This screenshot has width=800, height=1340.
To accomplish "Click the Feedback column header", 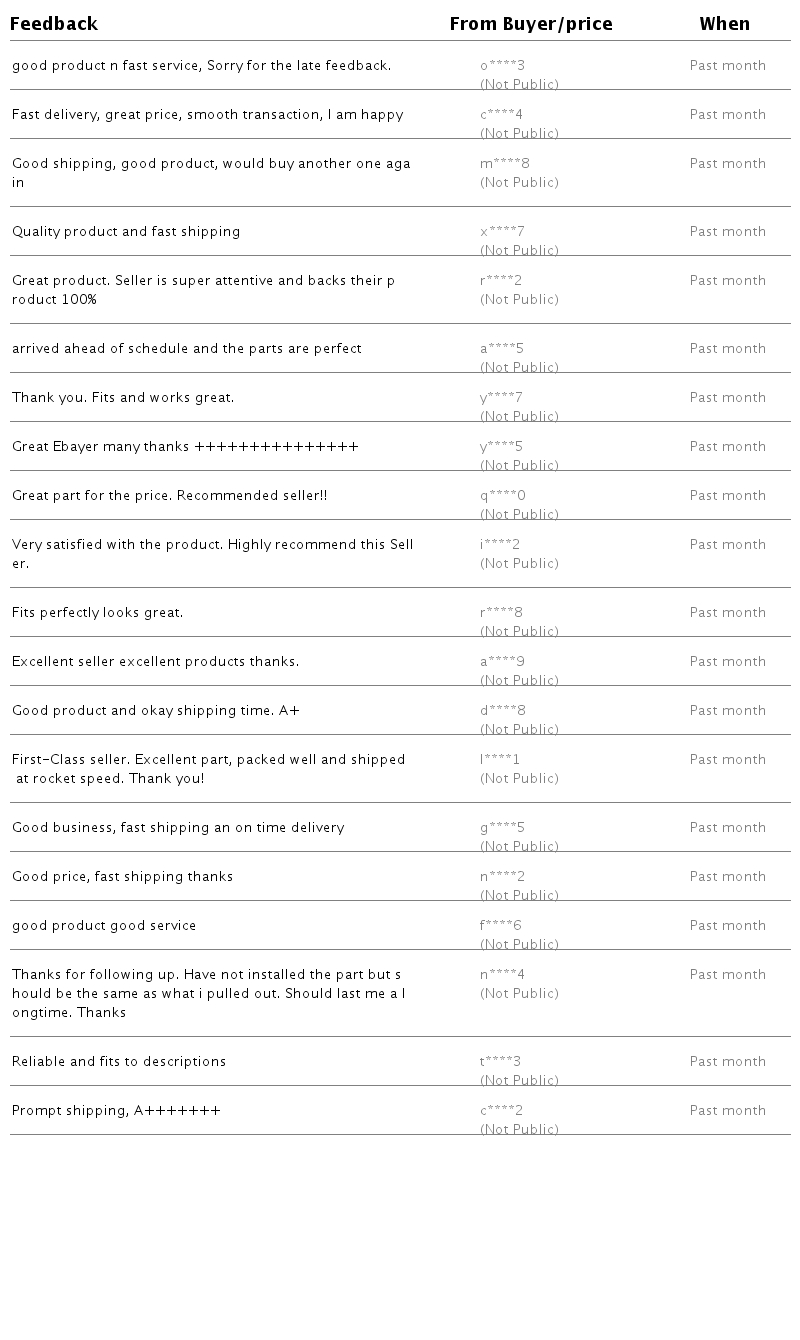I will (x=54, y=24).
